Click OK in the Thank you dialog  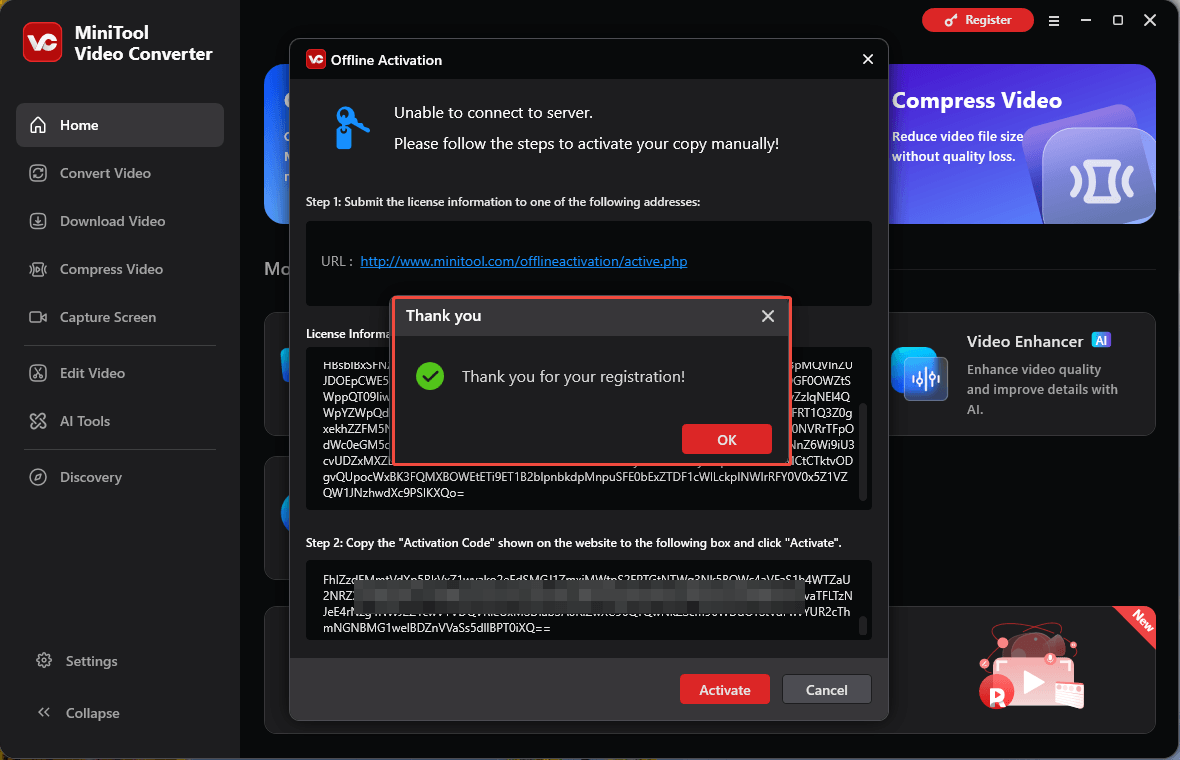pos(726,439)
